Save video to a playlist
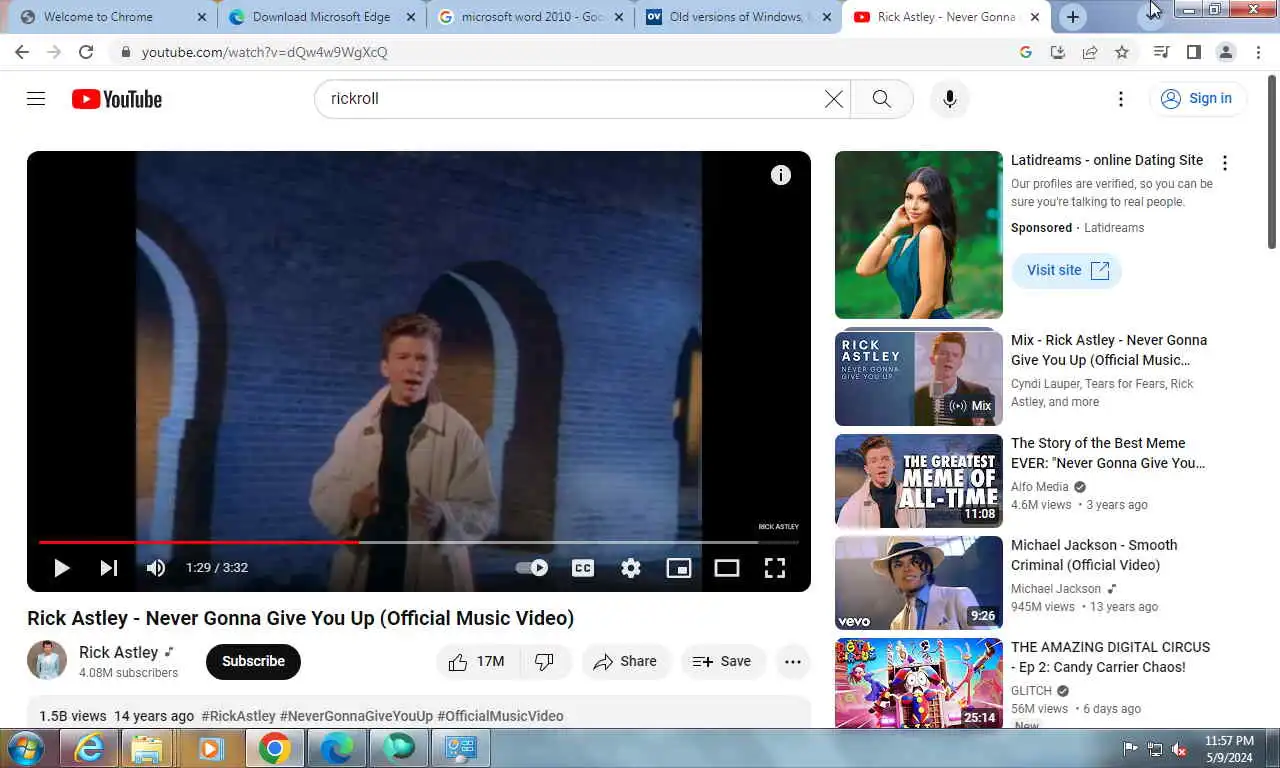1280x768 pixels. tap(723, 661)
